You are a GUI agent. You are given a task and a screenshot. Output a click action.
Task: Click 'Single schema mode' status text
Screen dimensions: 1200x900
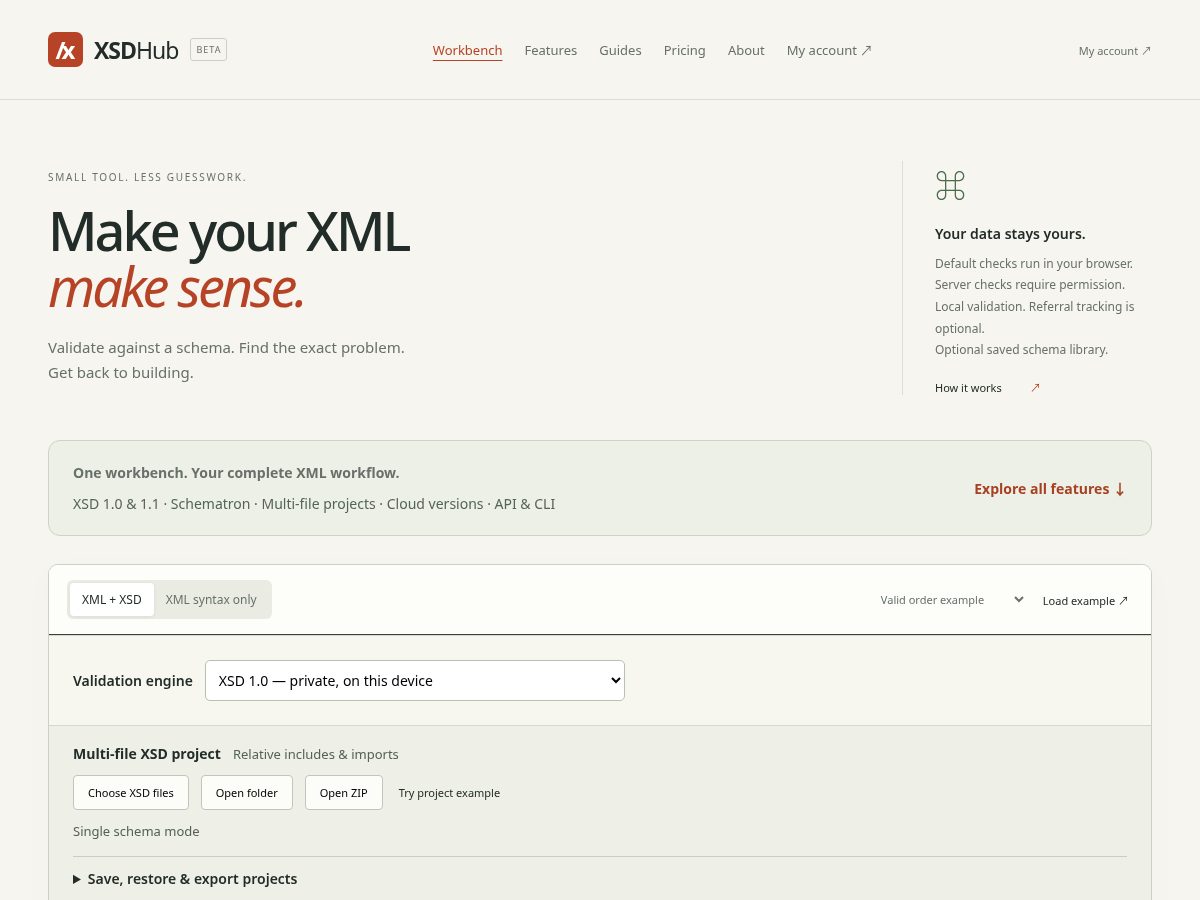pos(136,832)
